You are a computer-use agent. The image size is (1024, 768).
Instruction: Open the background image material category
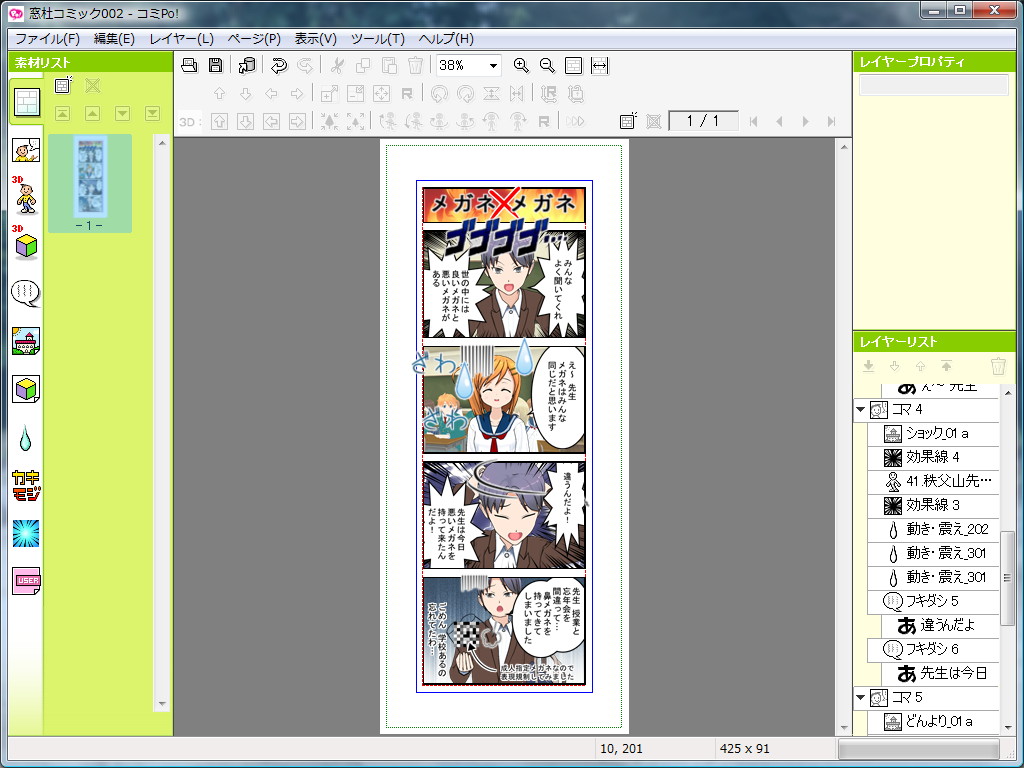point(26,341)
